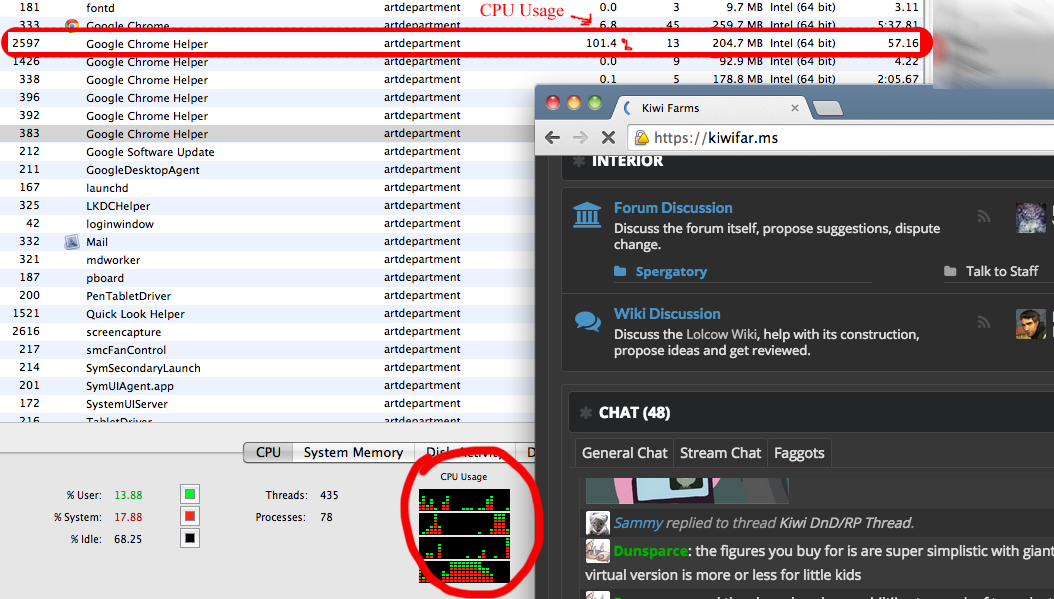Click the CHAT (48) section heading
This screenshot has height=599, width=1054.
(x=635, y=412)
